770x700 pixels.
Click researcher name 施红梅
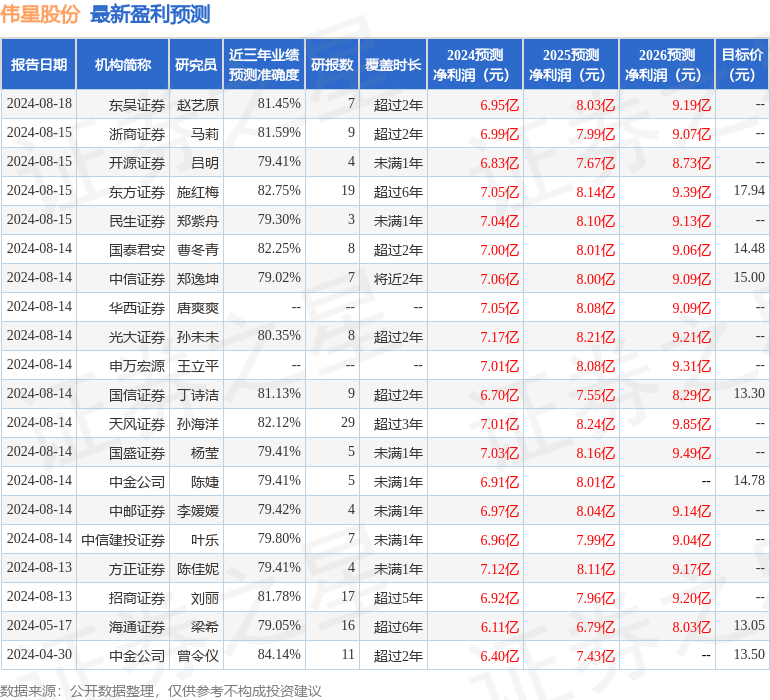[198, 192]
